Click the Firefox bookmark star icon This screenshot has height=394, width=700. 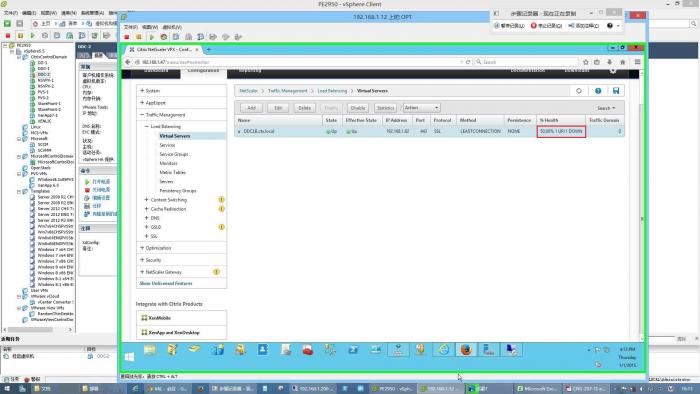click(586, 62)
